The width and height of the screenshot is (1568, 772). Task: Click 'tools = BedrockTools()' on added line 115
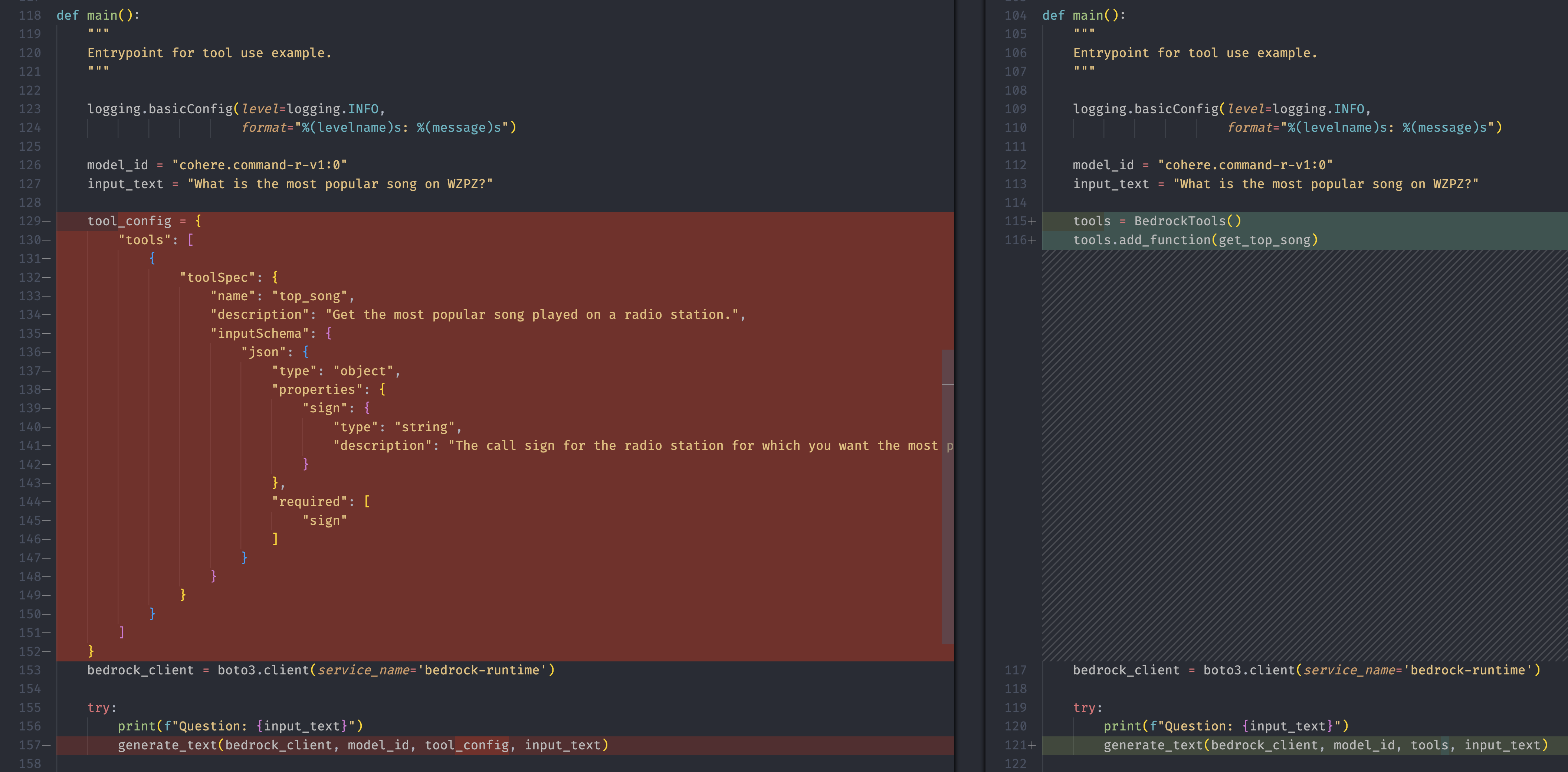pos(1157,221)
